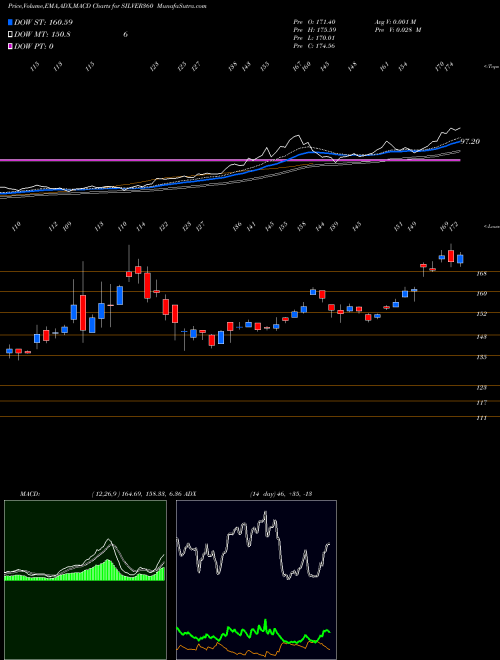Click the white DOW MT legend swatch
Image resolution: width=500 pixels, height=660 pixels.
10,34
